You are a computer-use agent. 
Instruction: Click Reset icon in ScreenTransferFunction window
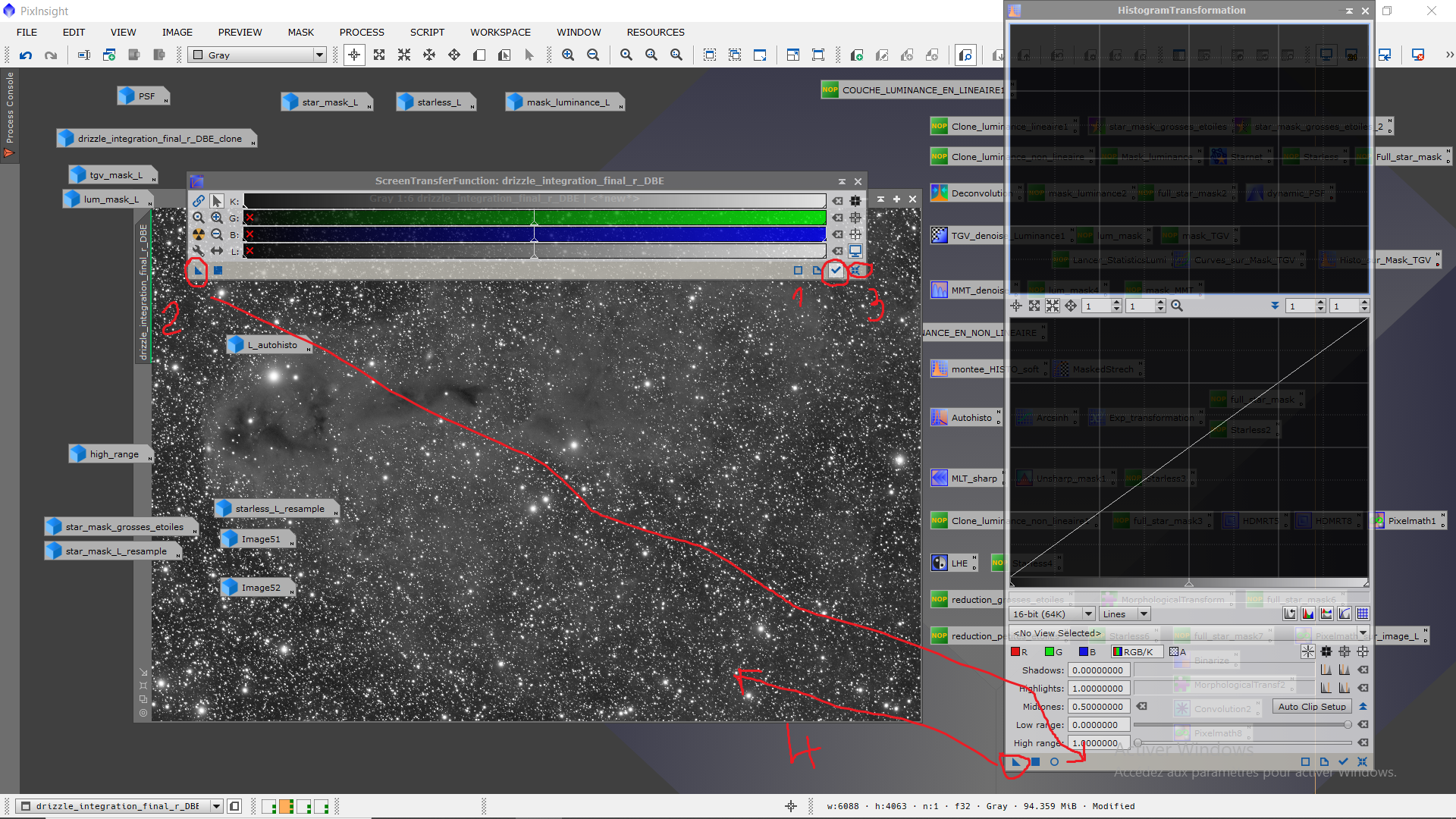coord(855,270)
